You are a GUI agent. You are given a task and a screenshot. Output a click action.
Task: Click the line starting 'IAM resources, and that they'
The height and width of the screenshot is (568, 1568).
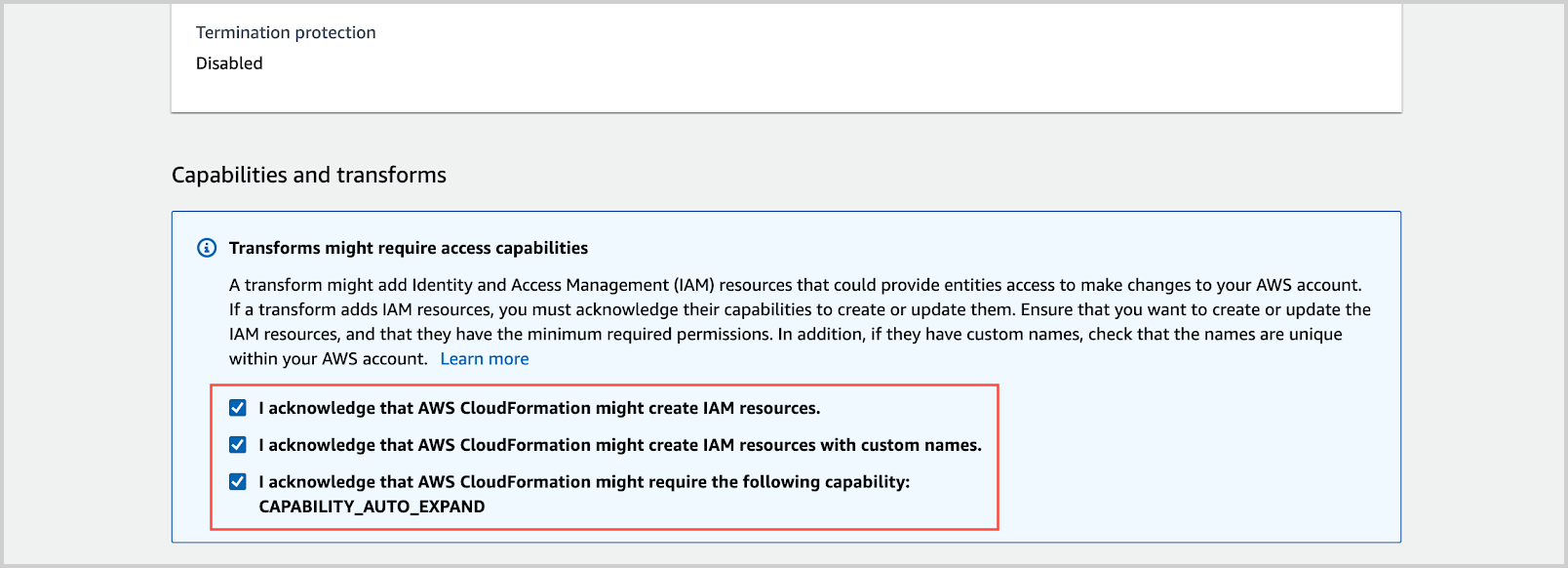coord(785,334)
